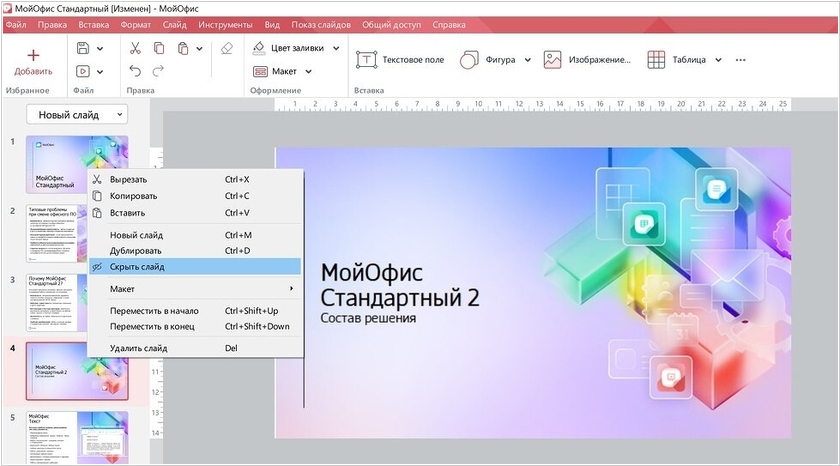Click the copy icon in the Правка group
840x466 pixels.
[159, 48]
